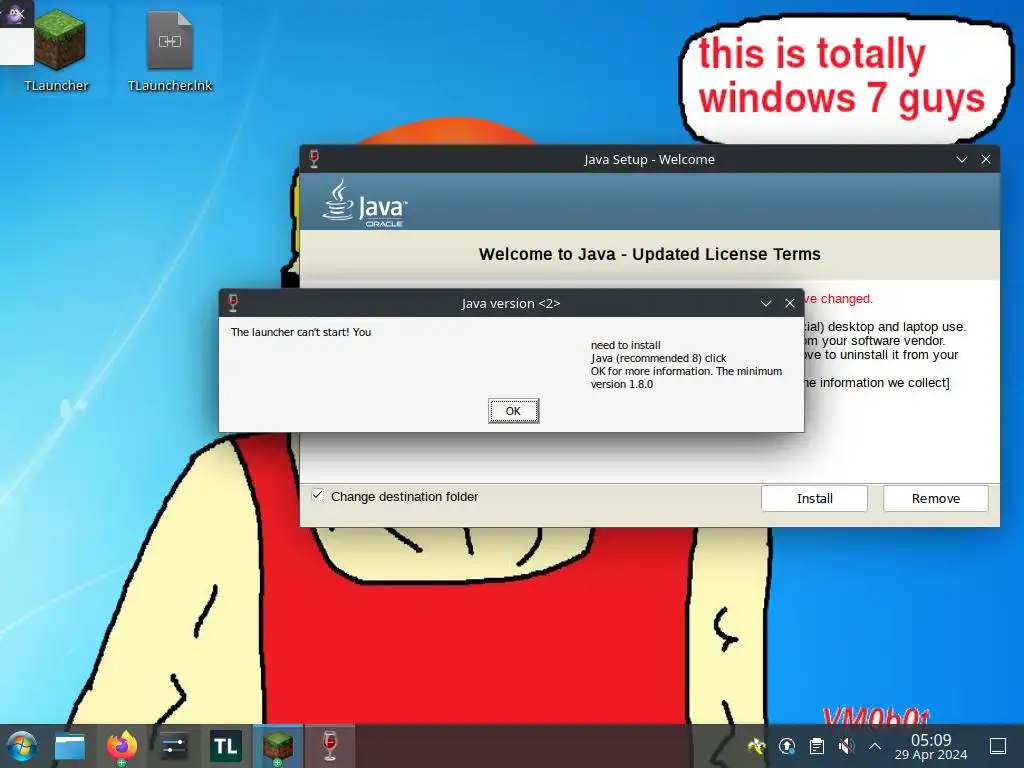
Task: Click the muted volume tray icon
Action: [846, 746]
